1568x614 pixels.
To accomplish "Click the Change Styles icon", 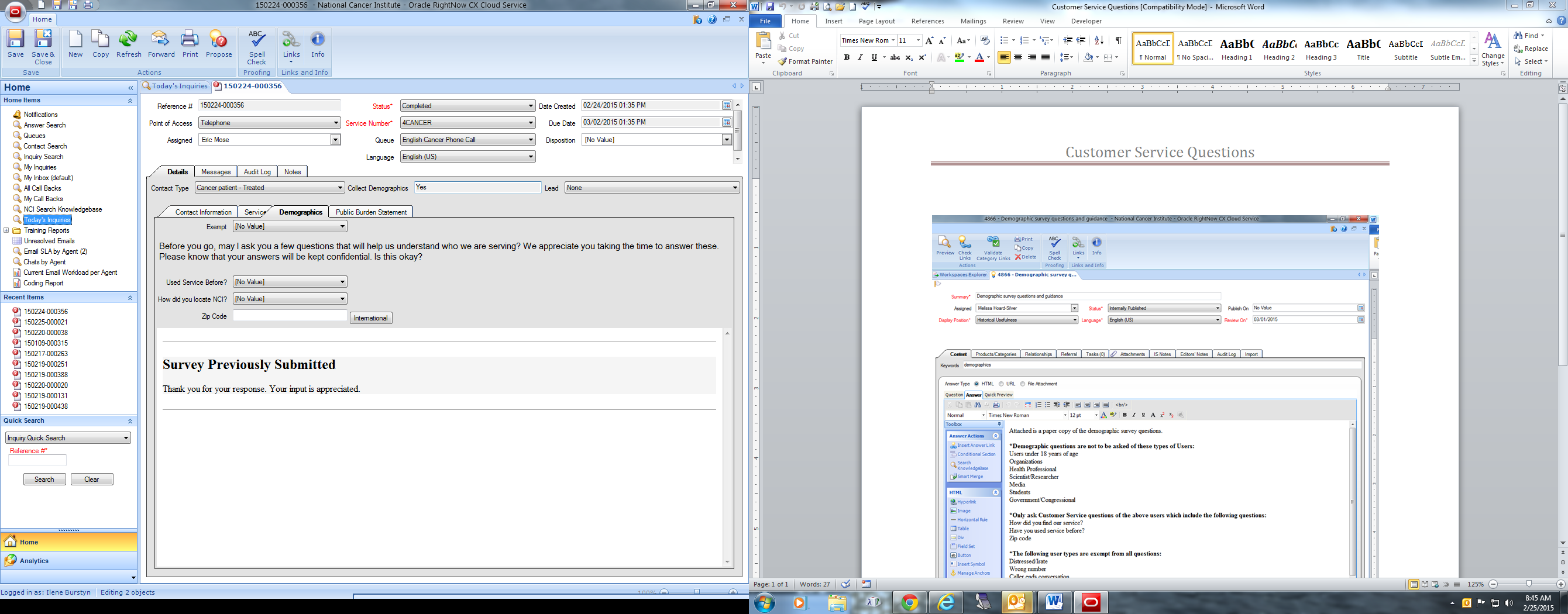I will (x=1493, y=49).
